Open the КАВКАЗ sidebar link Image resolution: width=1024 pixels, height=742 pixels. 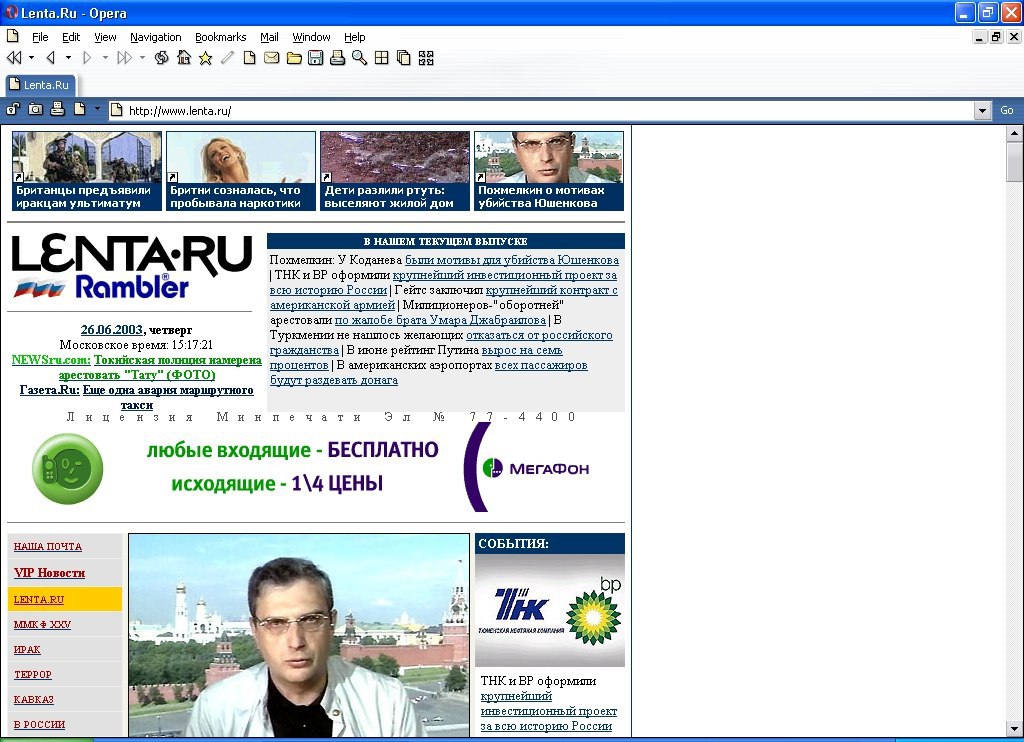tap(33, 699)
